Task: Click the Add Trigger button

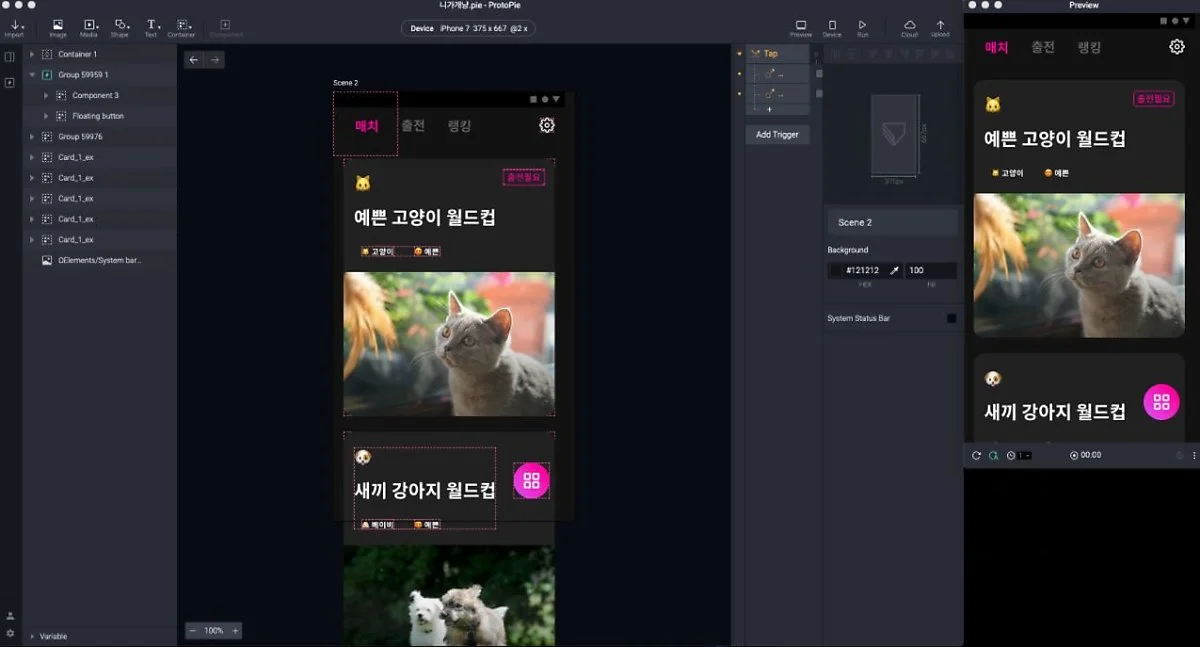Action: (x=777, y=134)
